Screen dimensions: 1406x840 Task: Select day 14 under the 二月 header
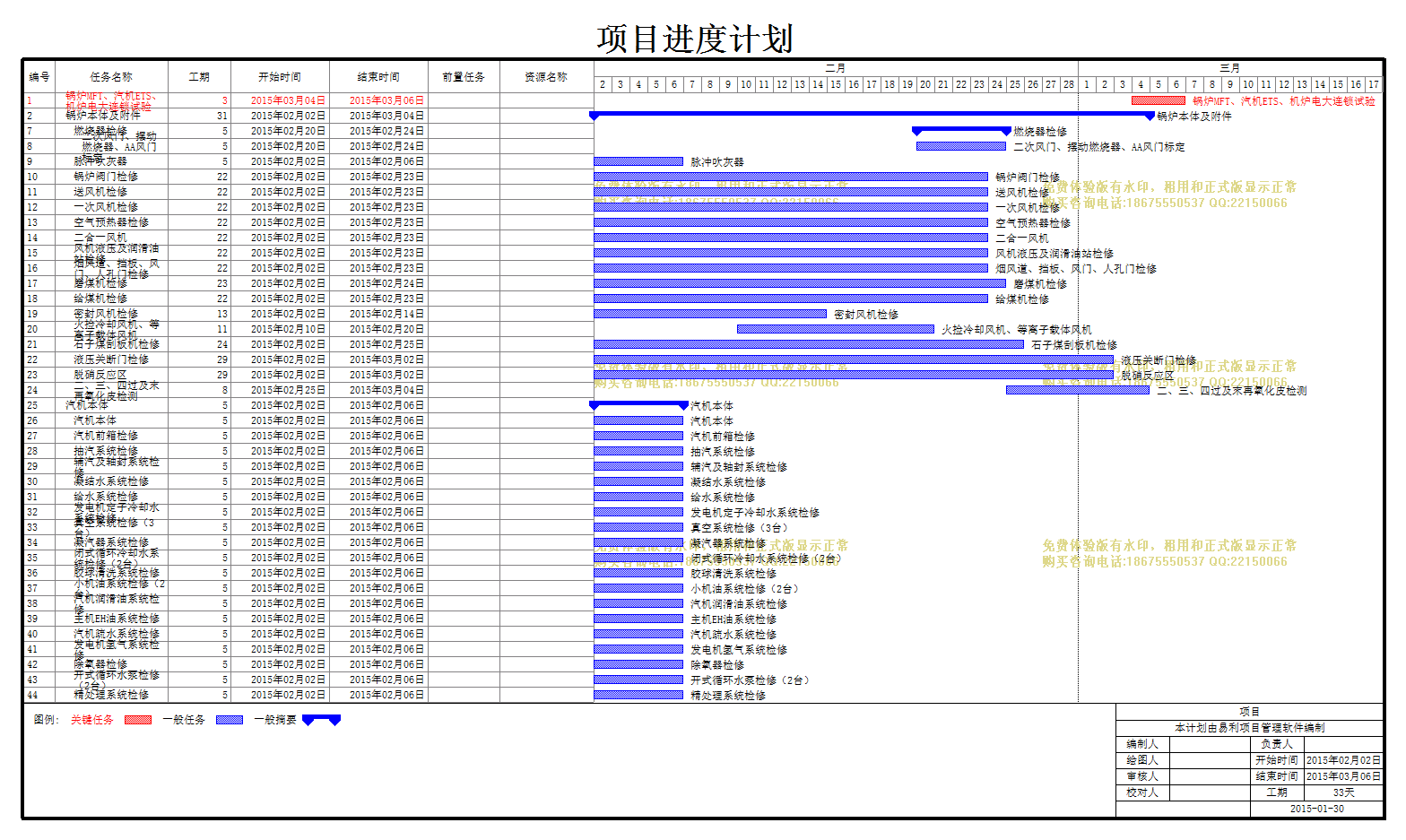click(818, 84)
